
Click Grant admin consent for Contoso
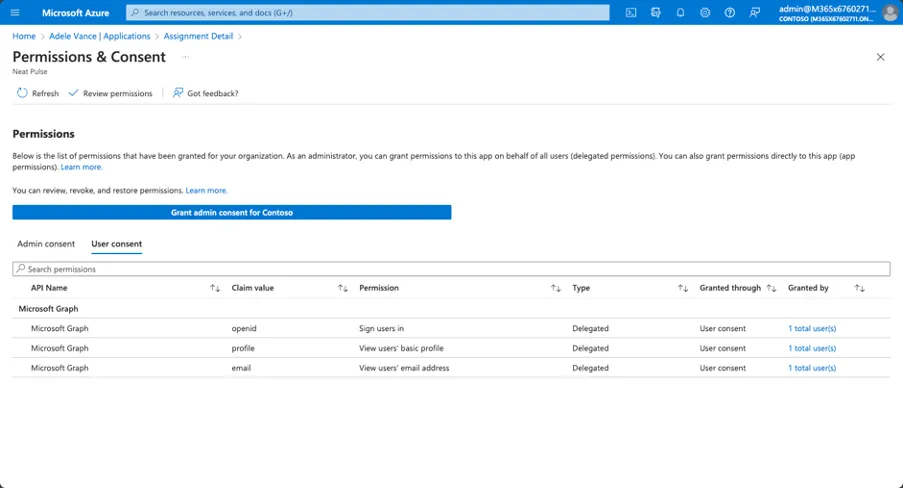point(231,212)
